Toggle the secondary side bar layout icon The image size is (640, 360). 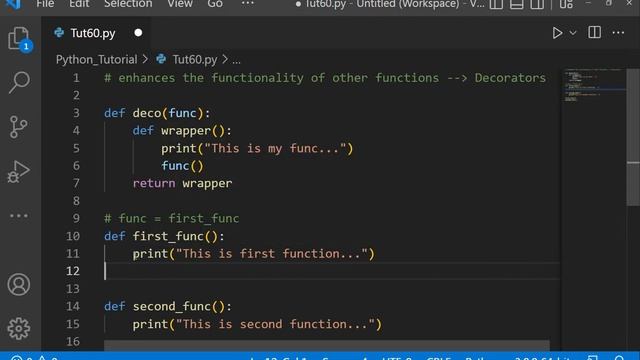(x=537, y=4)
